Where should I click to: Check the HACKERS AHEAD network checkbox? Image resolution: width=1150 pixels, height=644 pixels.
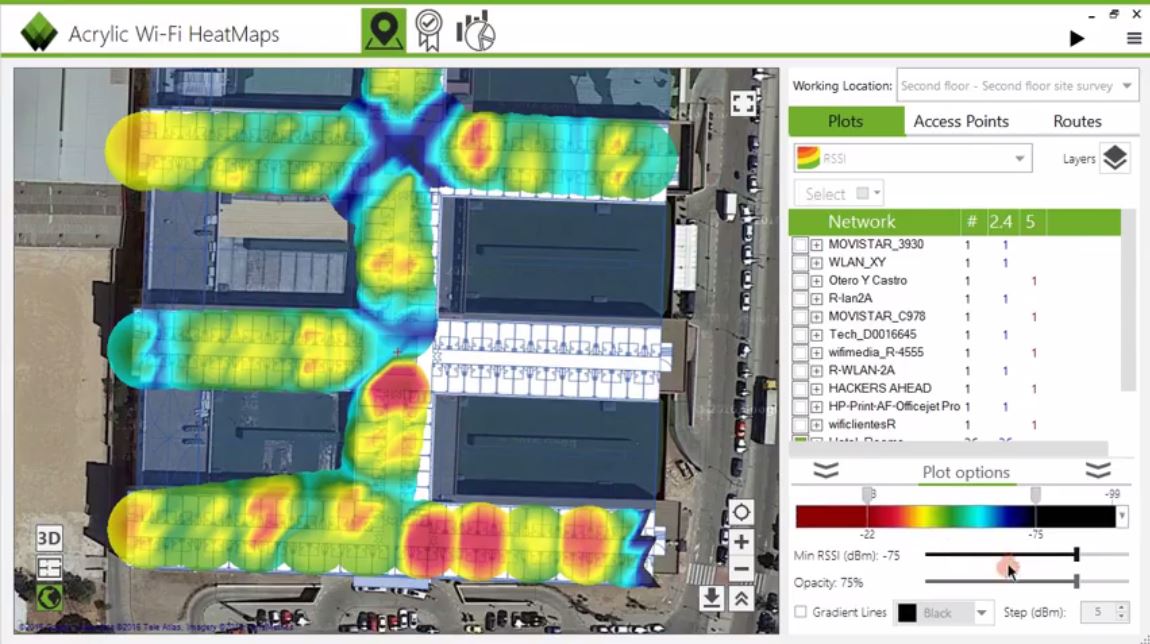(x=800, y=389)
